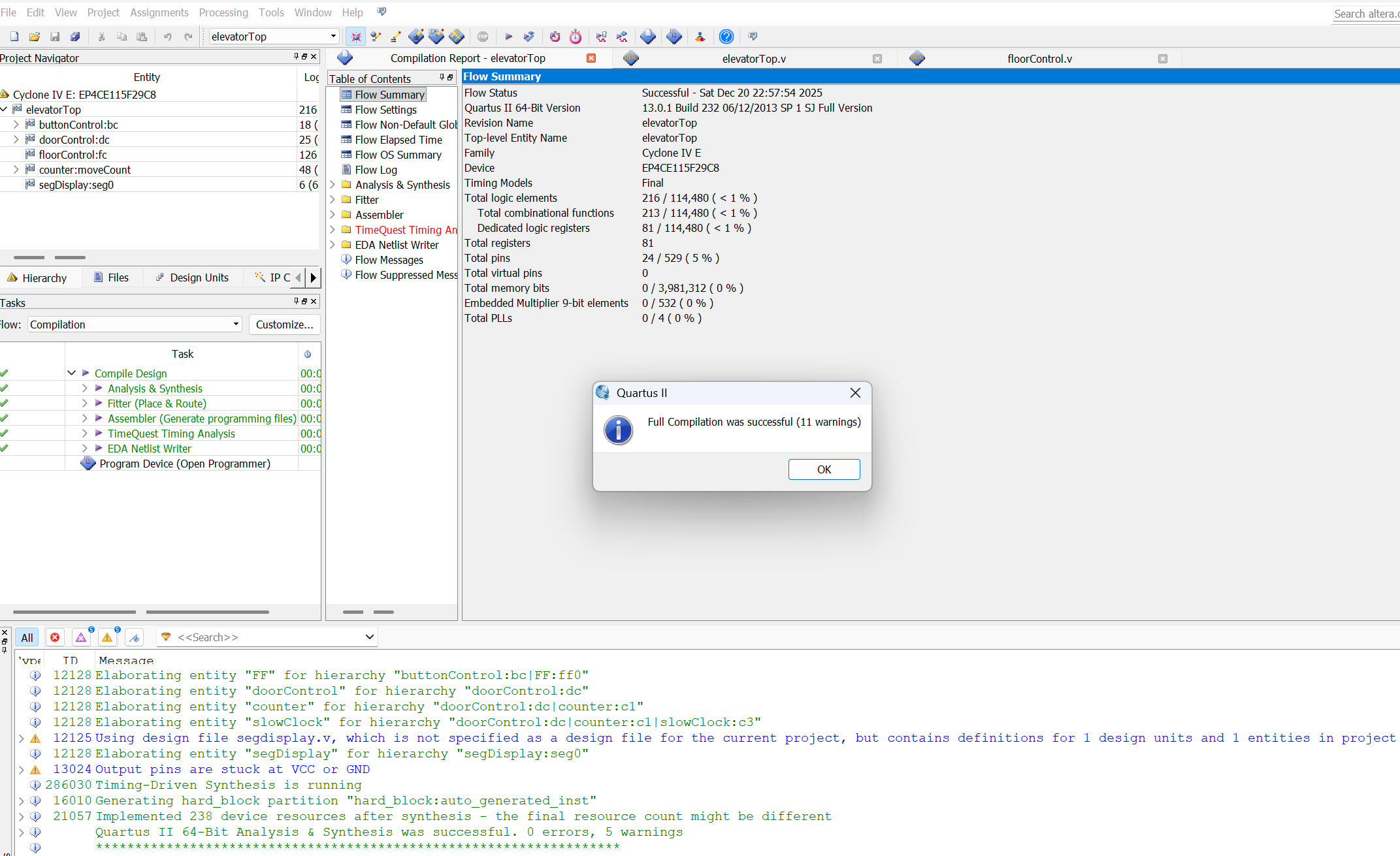Select Flow Settings in Table of Contents

click(385, 110)
